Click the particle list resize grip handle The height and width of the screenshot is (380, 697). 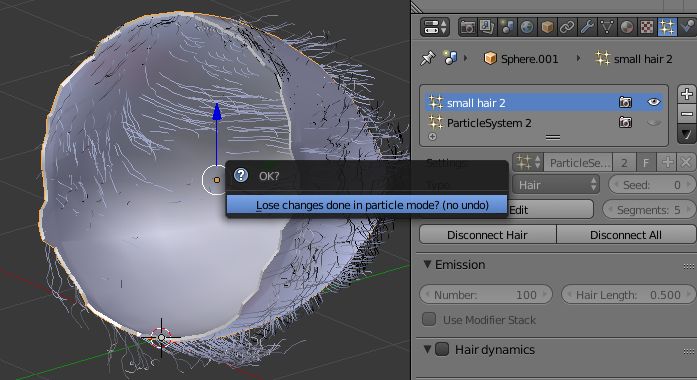point(553,137)
